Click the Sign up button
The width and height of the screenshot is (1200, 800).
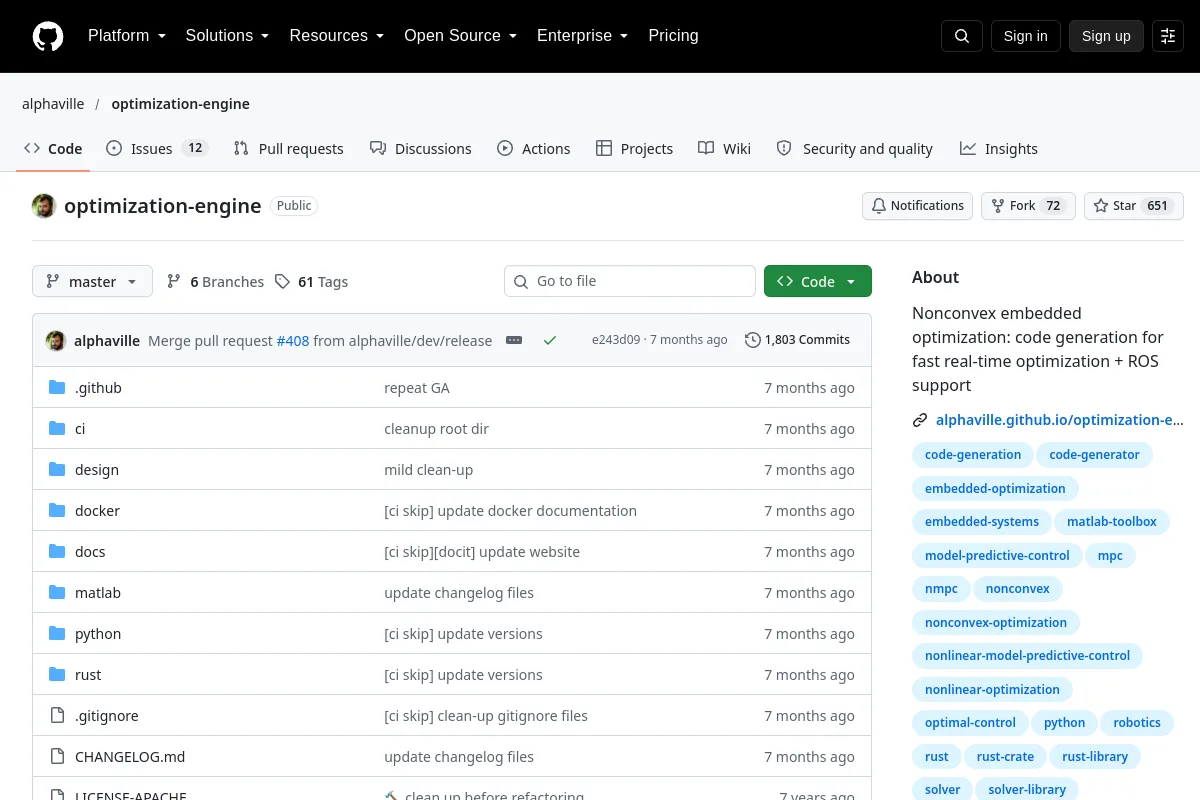(1106, 36)
